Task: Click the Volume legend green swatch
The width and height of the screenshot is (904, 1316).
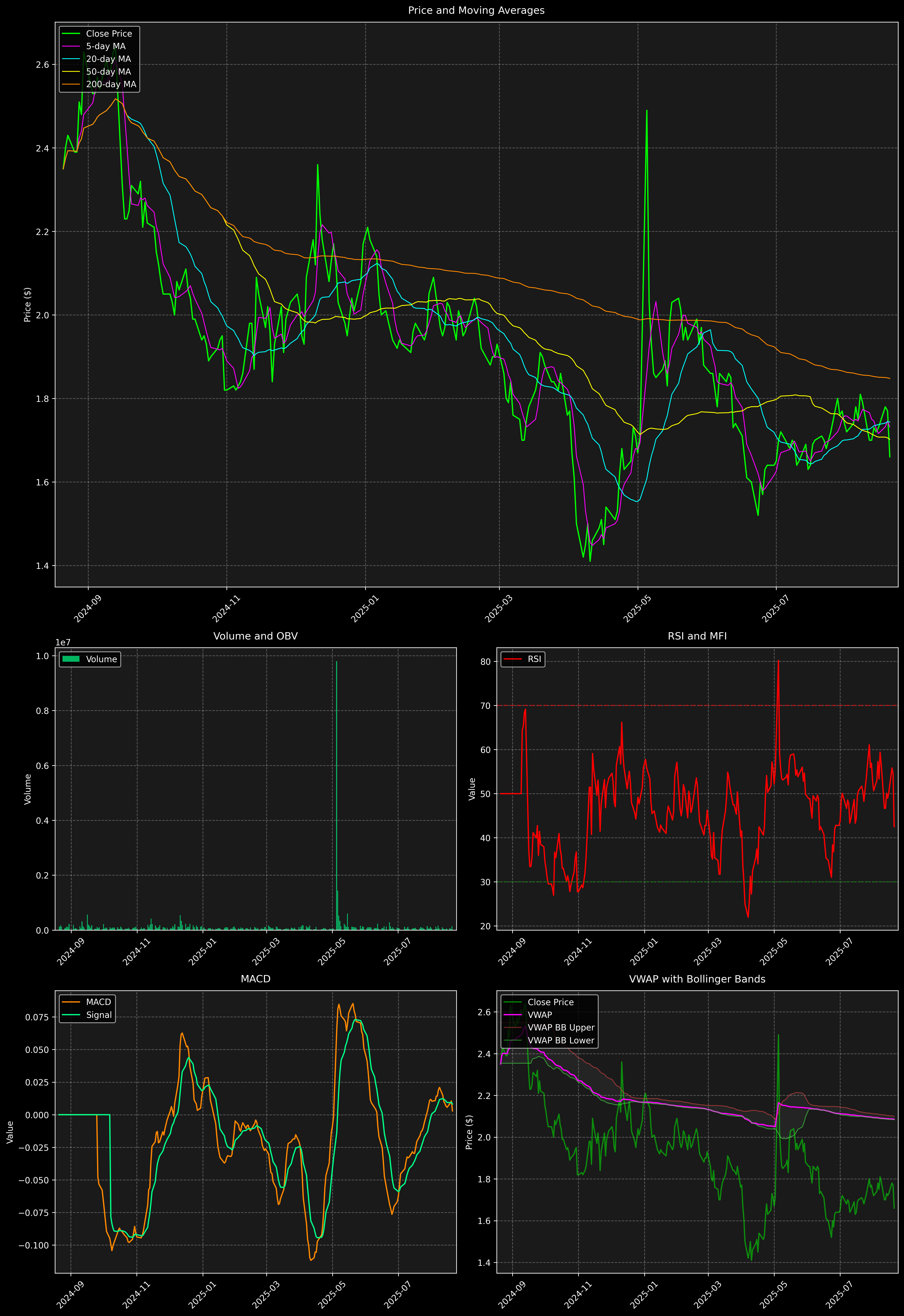Action: [71, 659]
